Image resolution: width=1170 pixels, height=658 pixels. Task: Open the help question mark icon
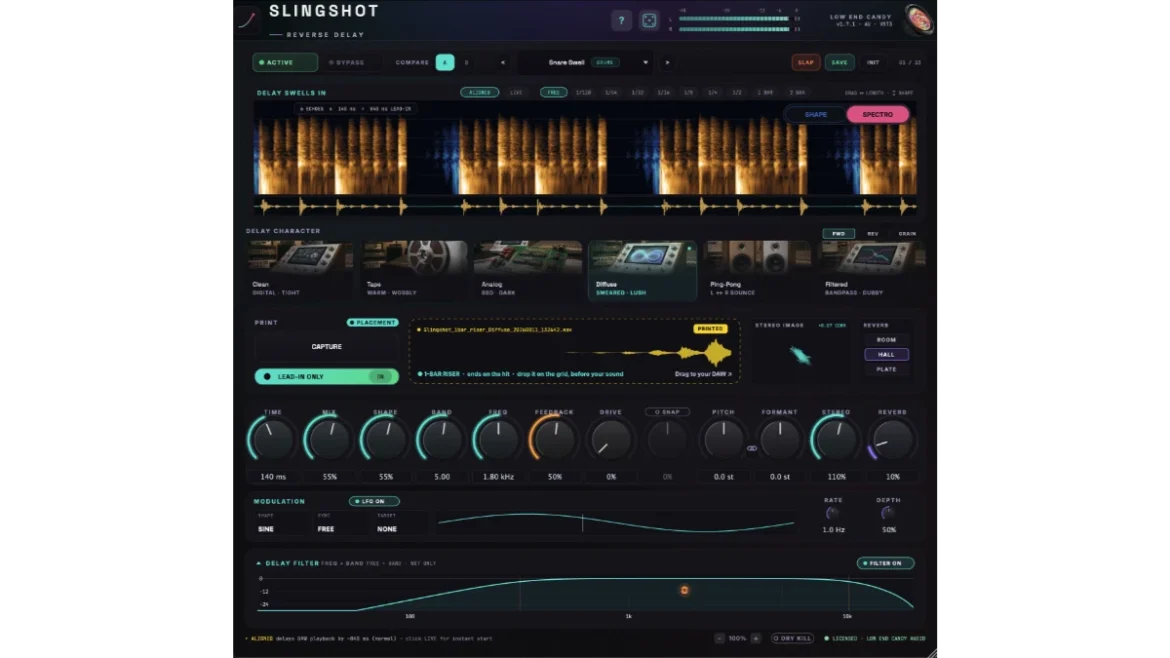[621, 21]
